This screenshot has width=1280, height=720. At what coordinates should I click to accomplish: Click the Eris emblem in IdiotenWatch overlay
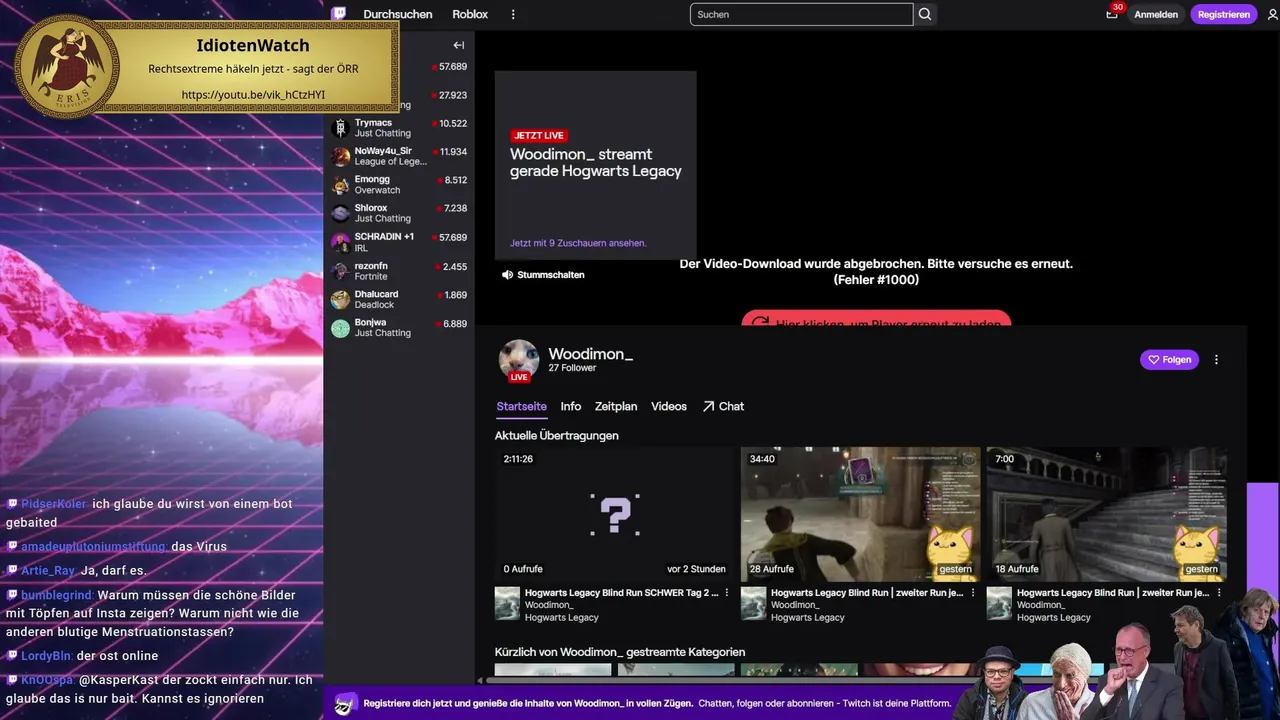(68, 67)
